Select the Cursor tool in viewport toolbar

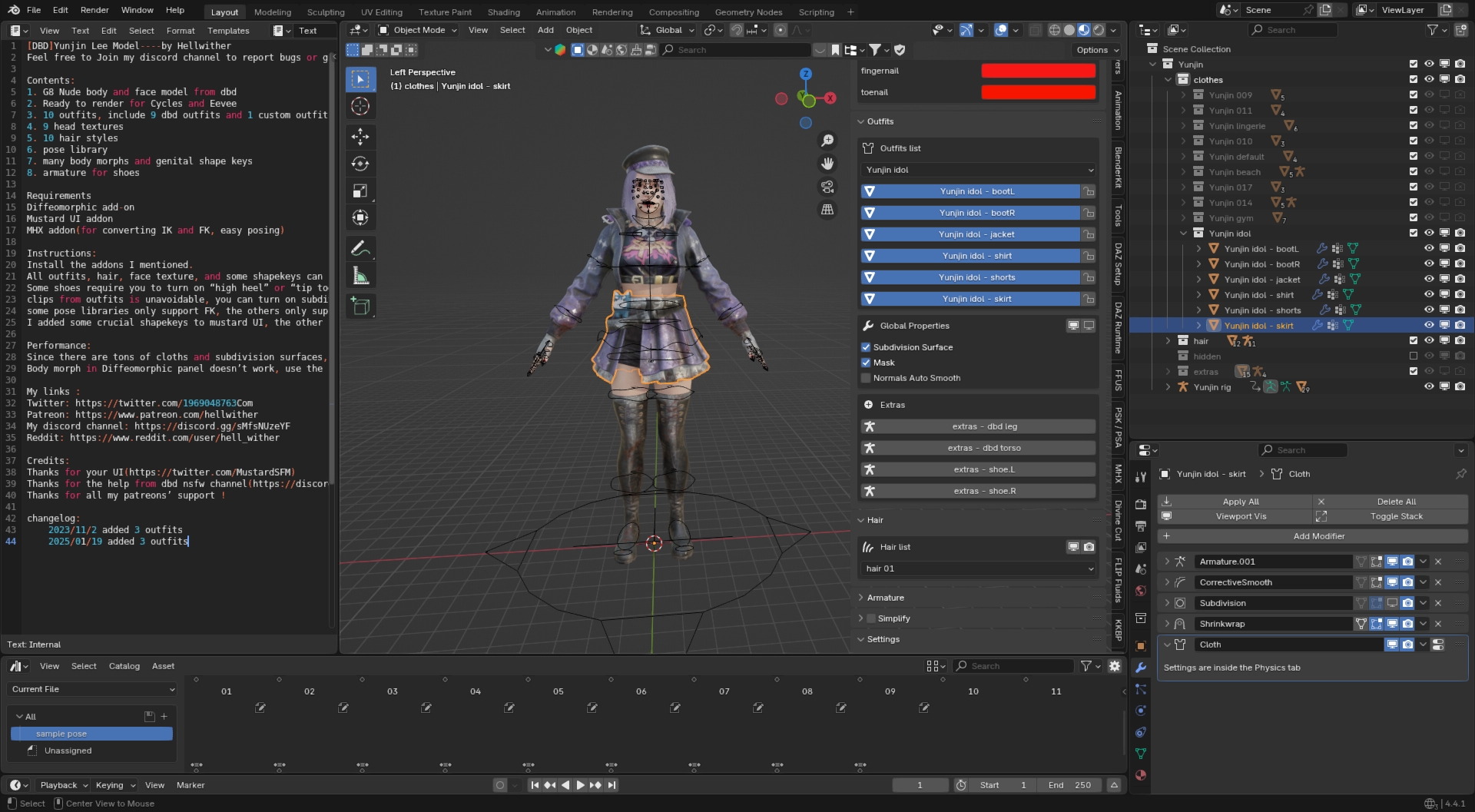tap(360, 106)
